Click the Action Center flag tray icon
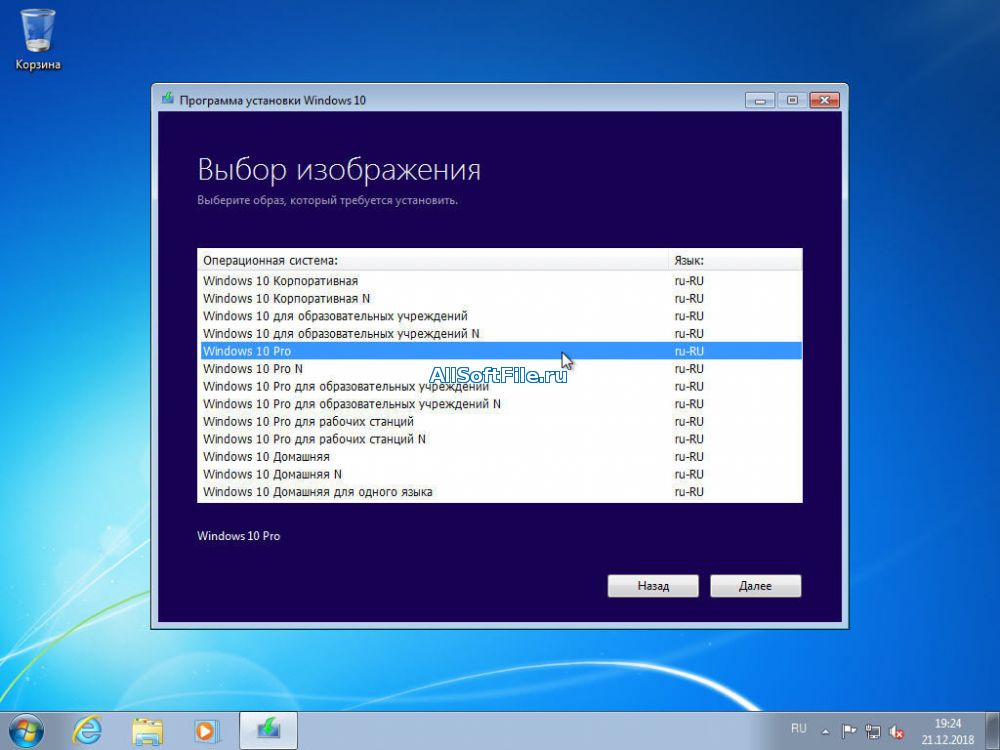 849,730
